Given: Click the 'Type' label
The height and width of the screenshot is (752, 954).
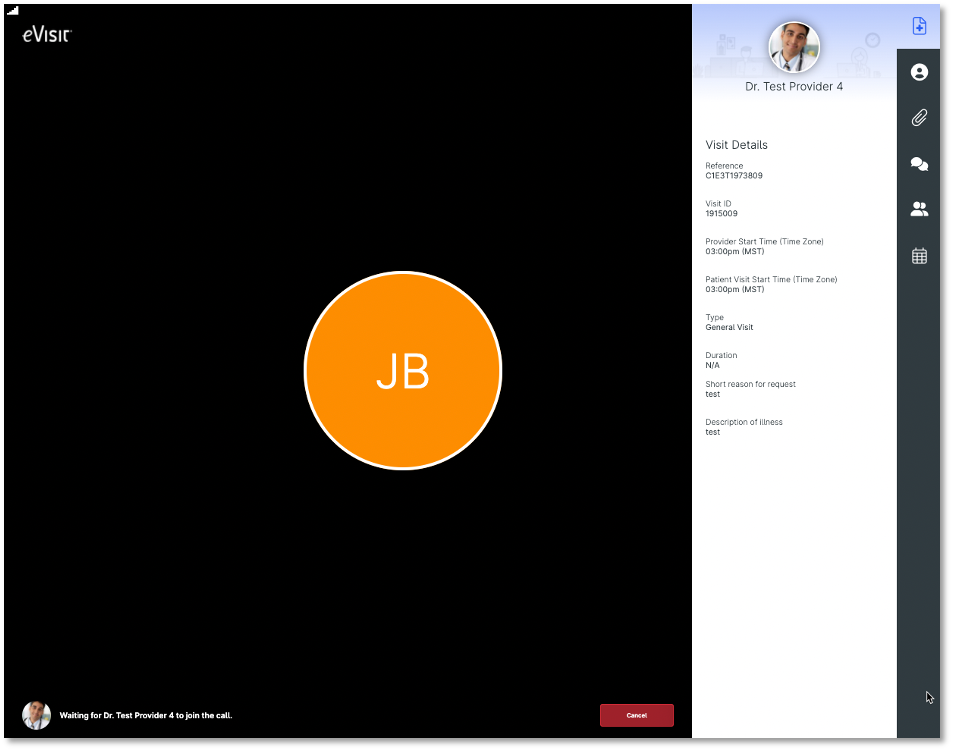Looking at the screenshot, I should click(x=714, y=317).
